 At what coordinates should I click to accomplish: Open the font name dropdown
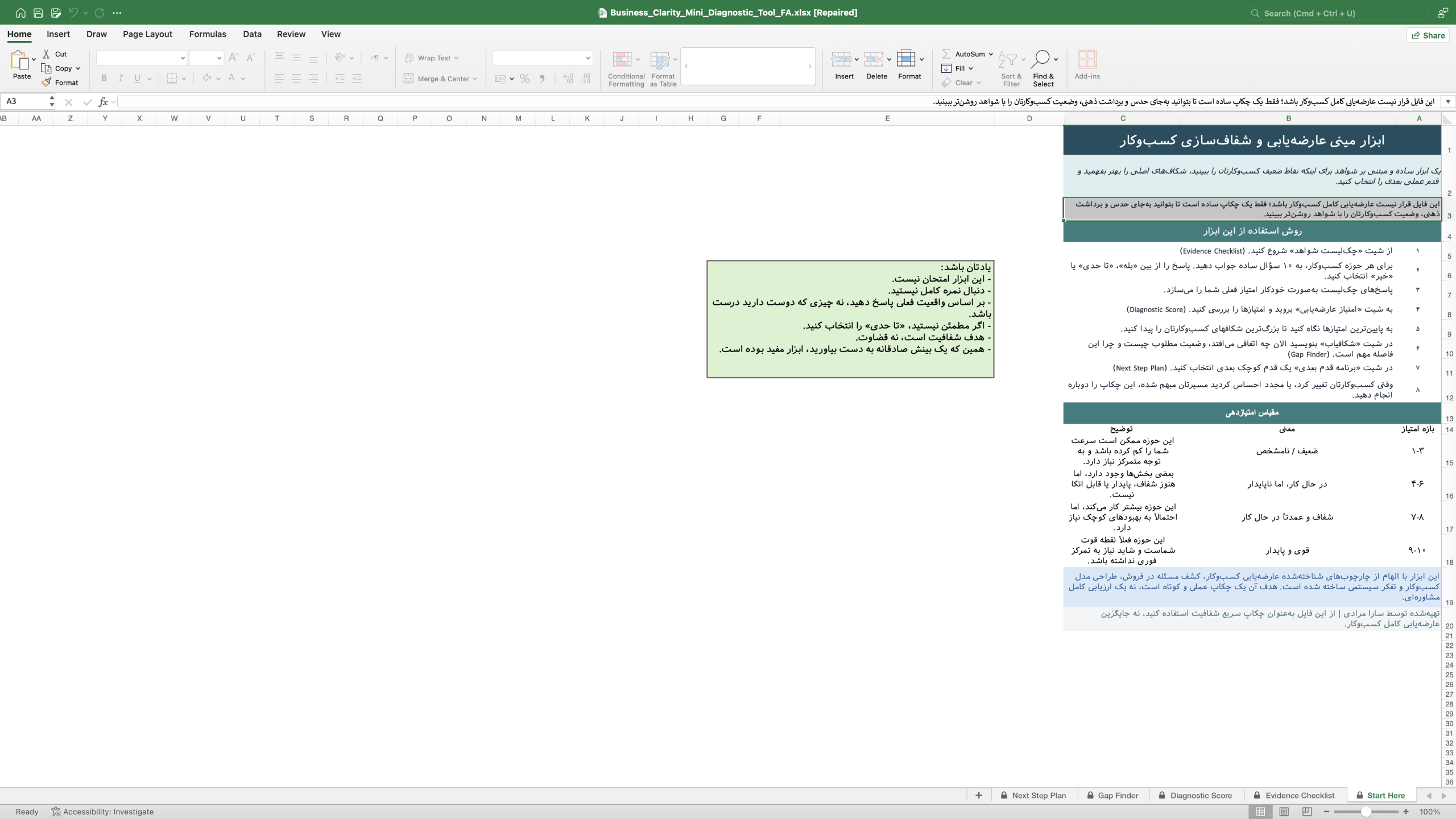point(183,58)
